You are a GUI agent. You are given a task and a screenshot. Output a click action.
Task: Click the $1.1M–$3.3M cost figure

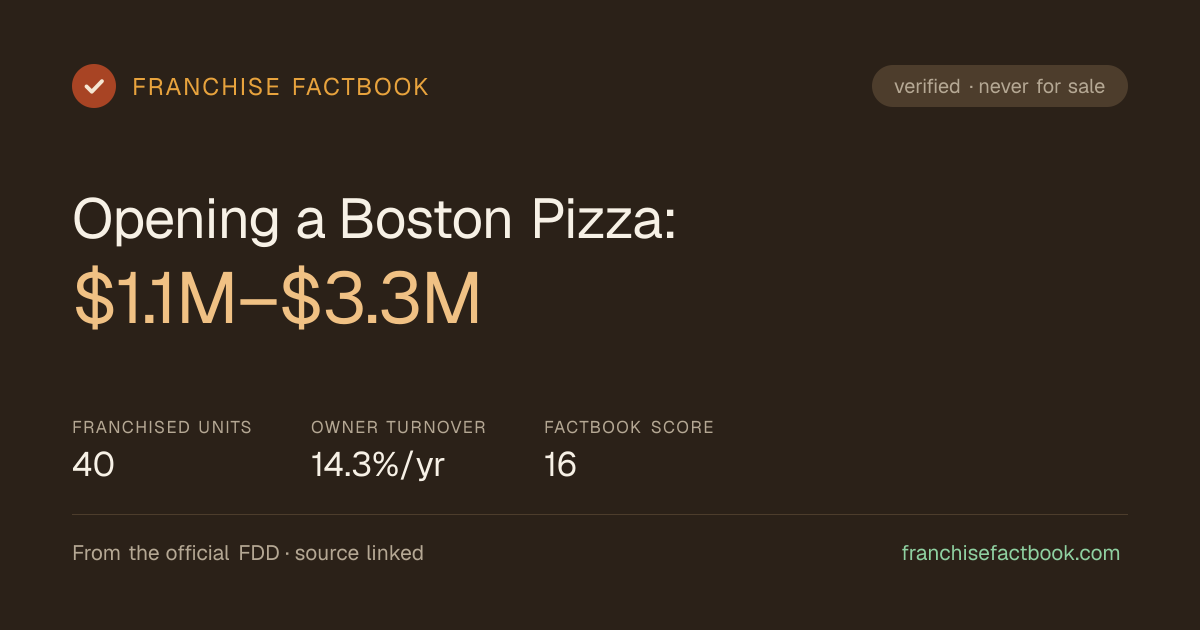click(277, 300)
